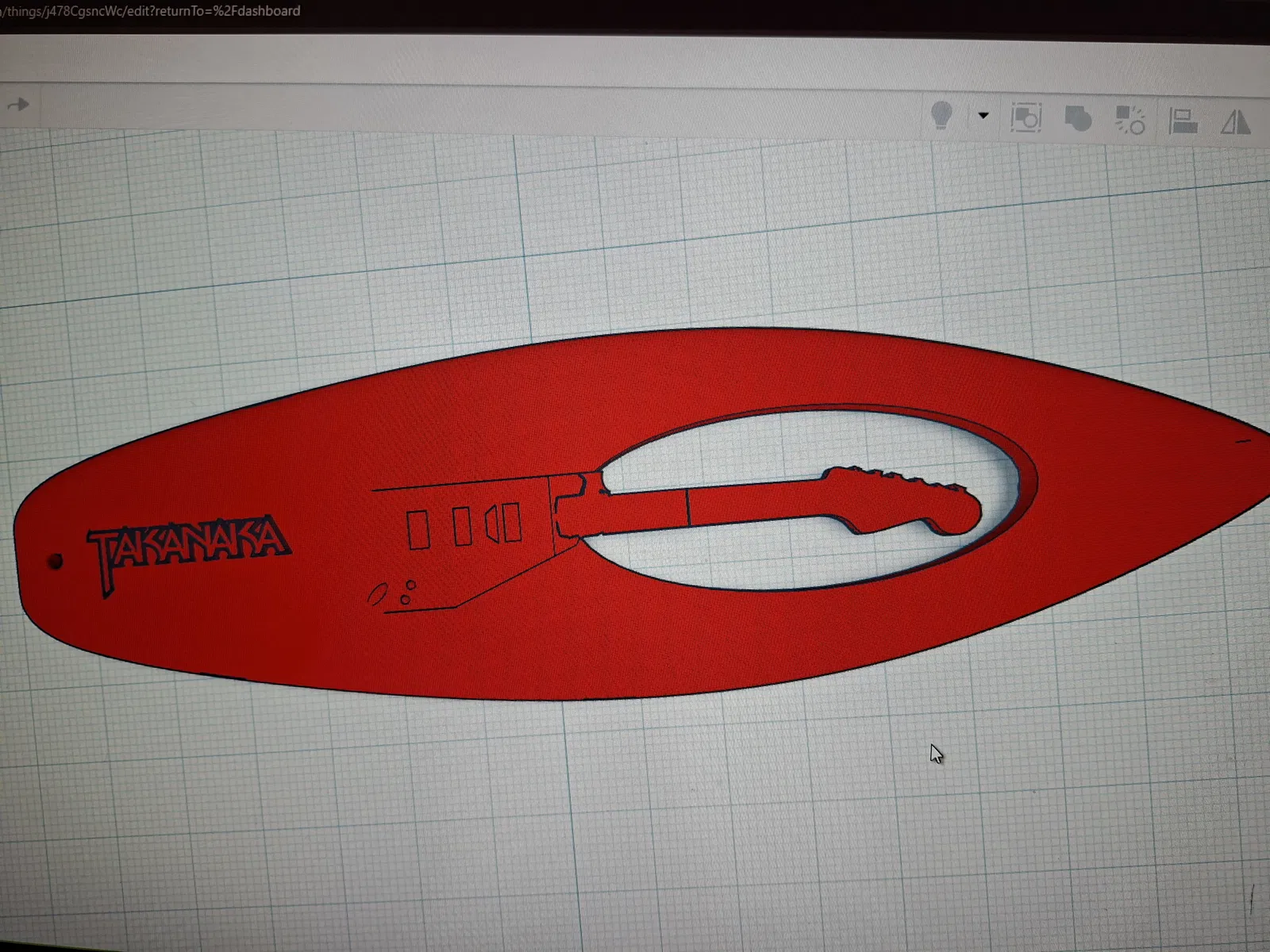Click the Align tool icon
The height and width of the screenshot is (952, 1270).
pos(1183,121)
